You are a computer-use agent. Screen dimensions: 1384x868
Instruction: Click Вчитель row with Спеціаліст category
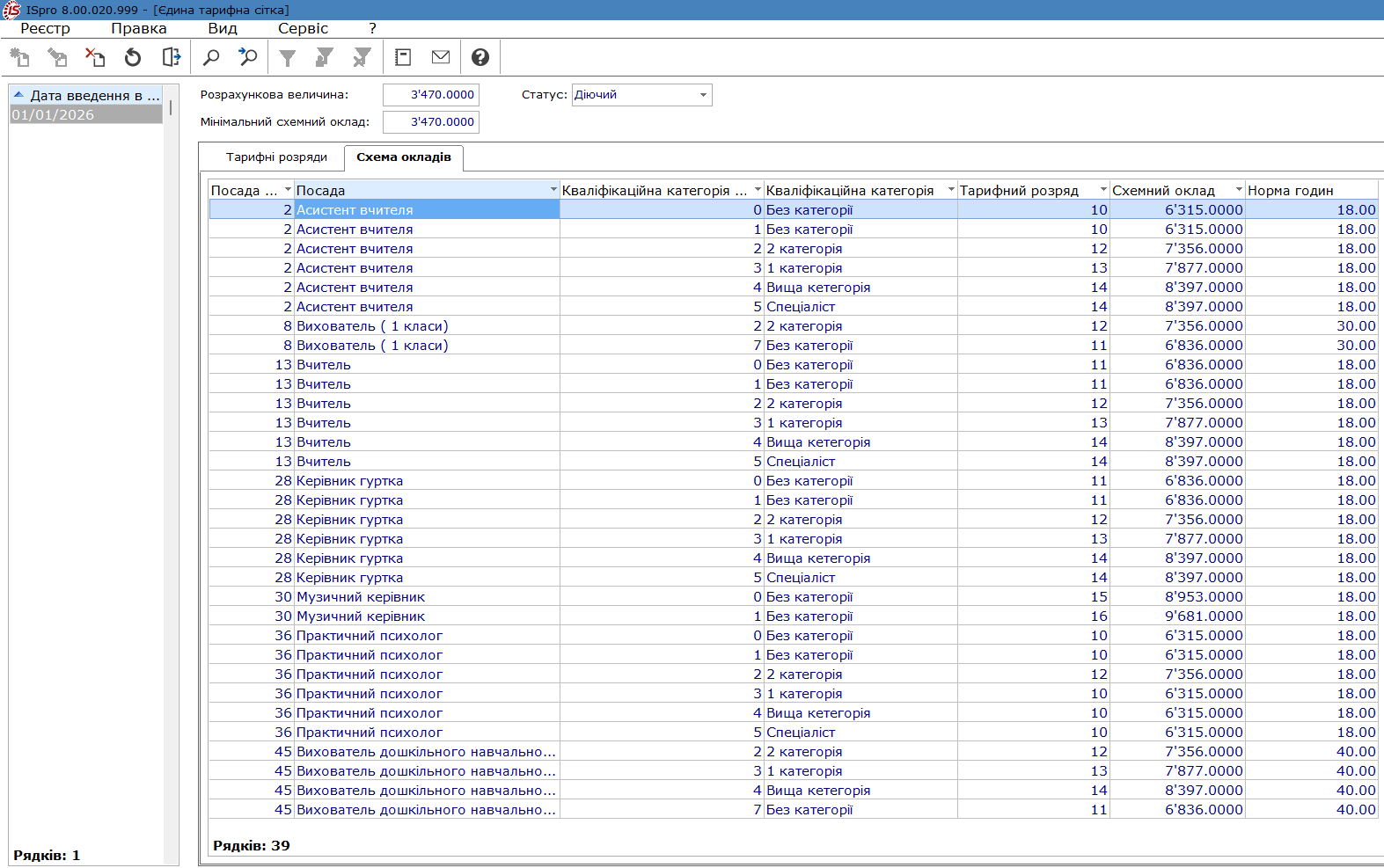793,462
